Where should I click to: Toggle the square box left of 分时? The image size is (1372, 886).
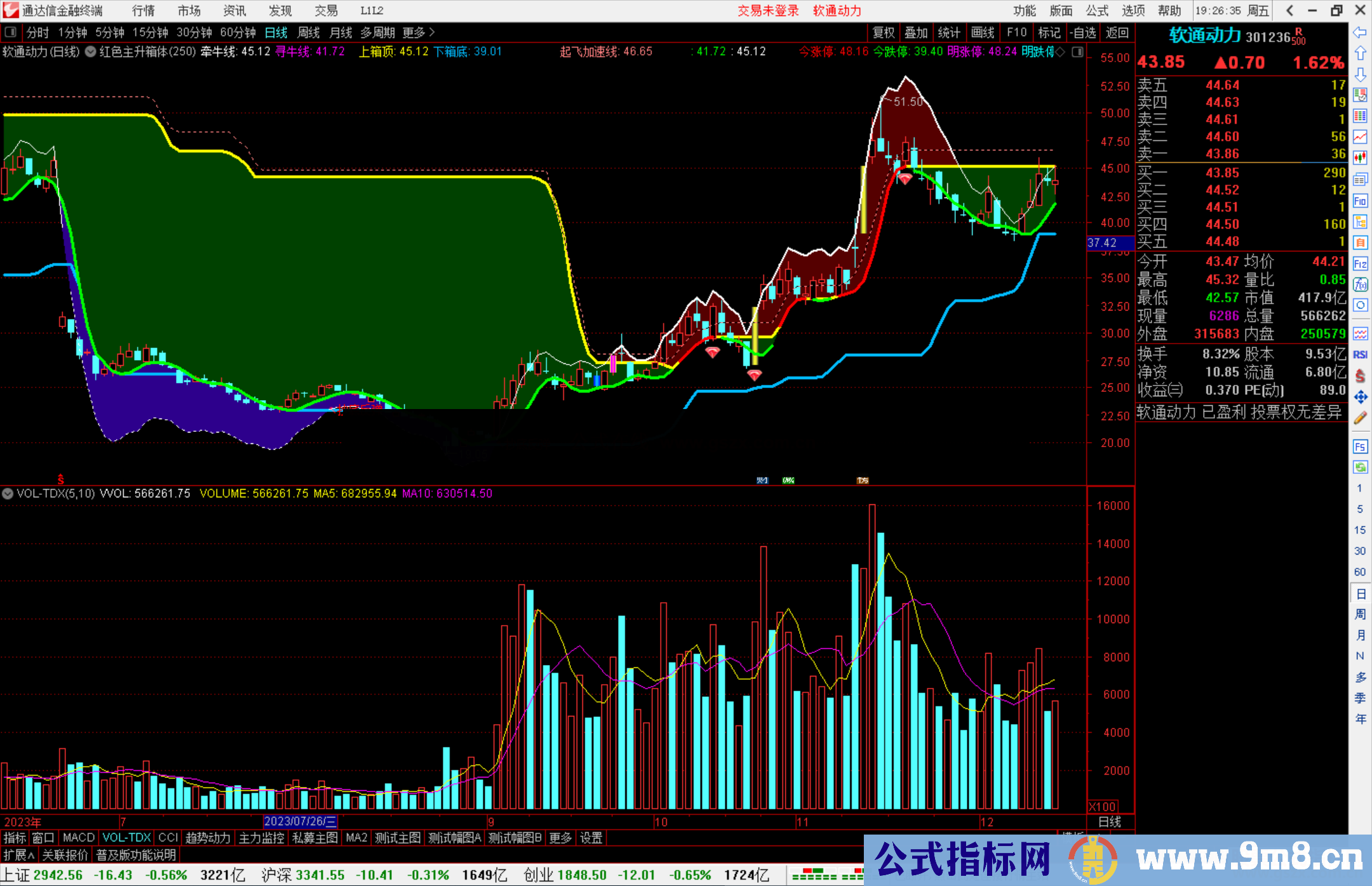tap(10, 32)
